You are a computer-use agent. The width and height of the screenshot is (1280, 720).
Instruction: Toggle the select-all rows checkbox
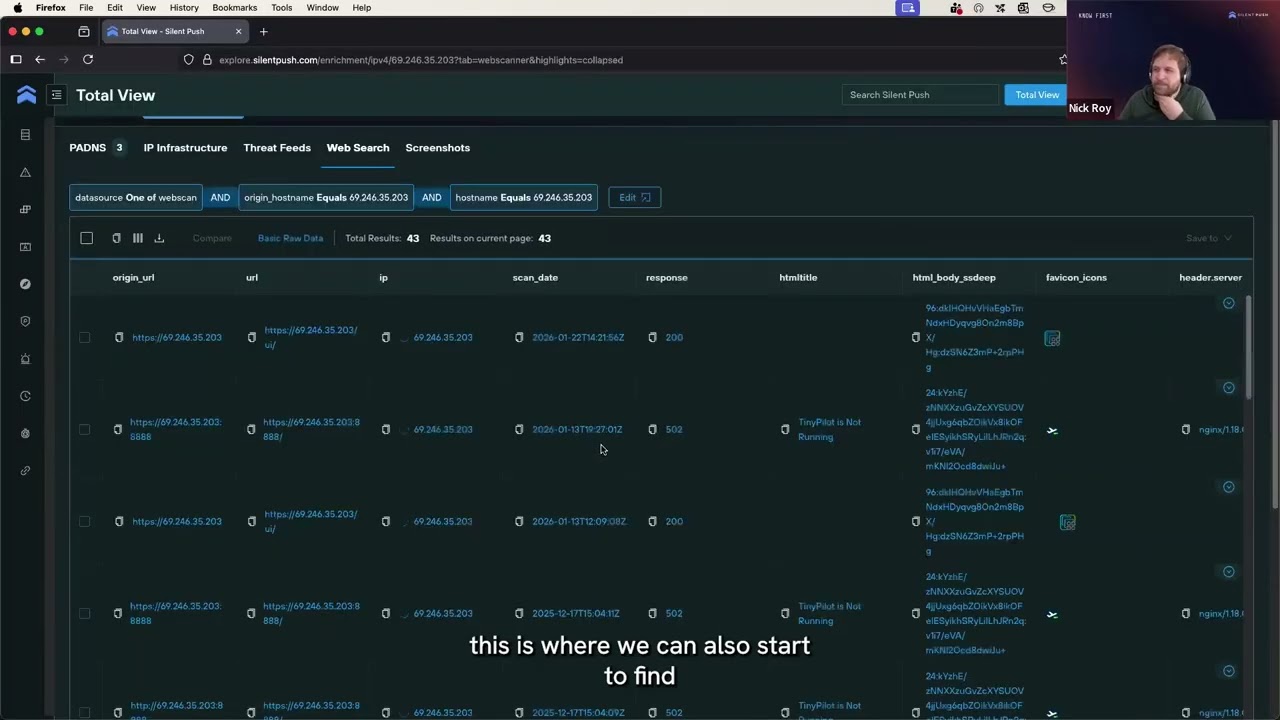point(87,238)
